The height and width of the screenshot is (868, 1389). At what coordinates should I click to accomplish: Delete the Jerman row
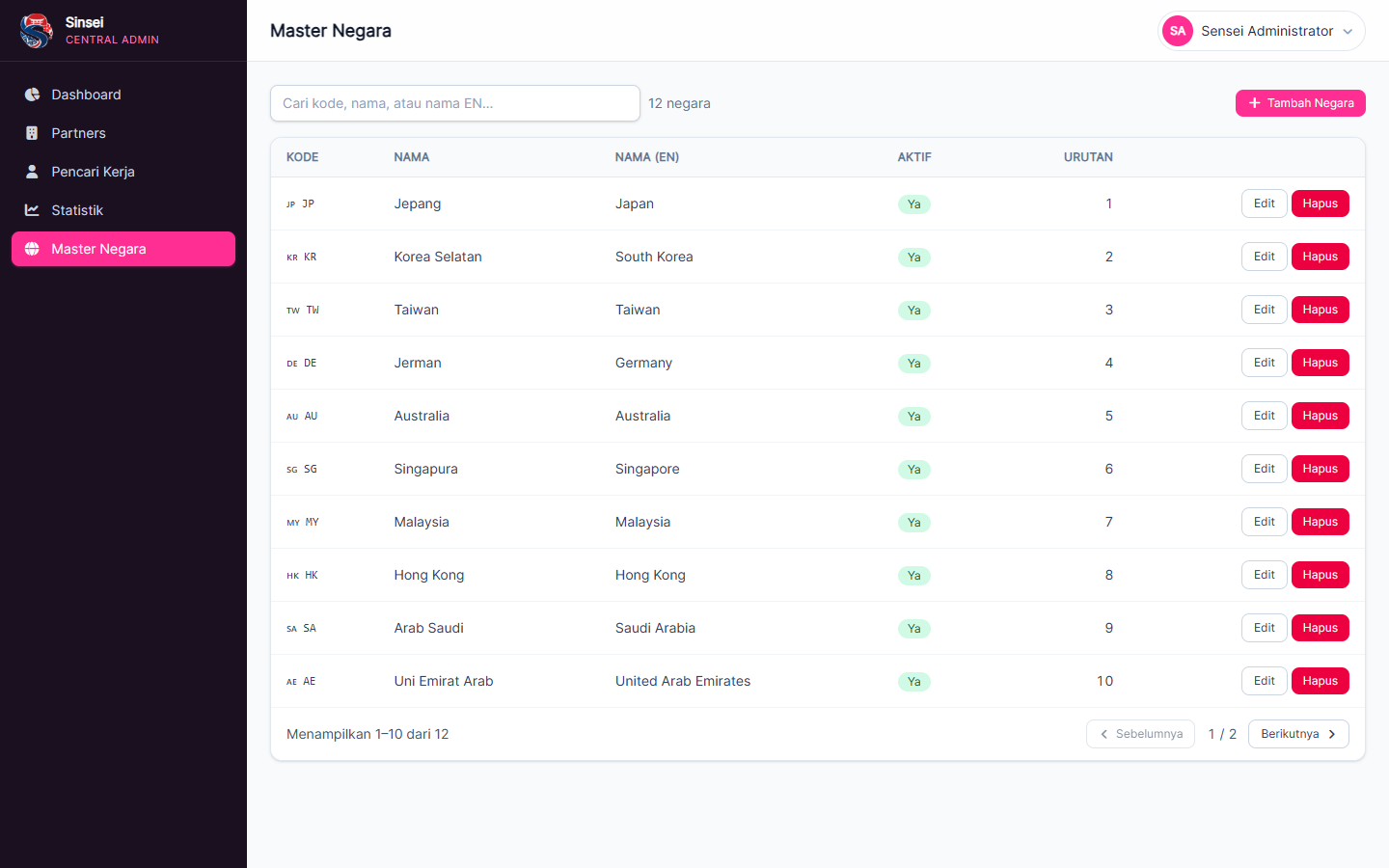tap(1321, 363)
